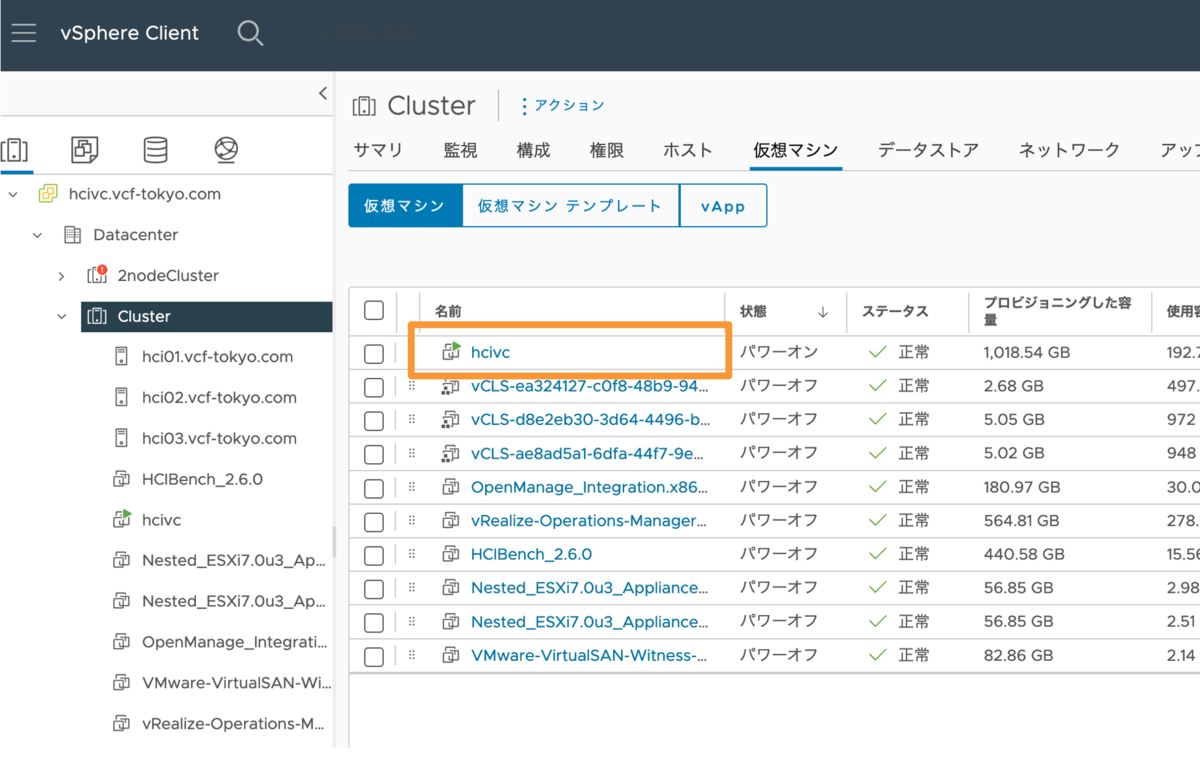Viewport: 1200px width, 772px height.
Task: Check the box for vCLS-d8e2eb30 row
Action: [374, 421]
